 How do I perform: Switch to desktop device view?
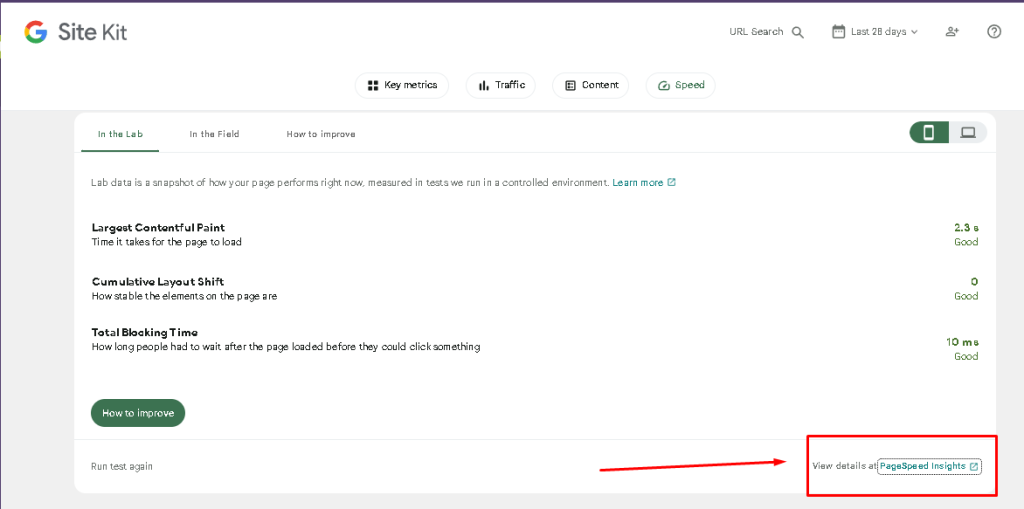[968, 133]
